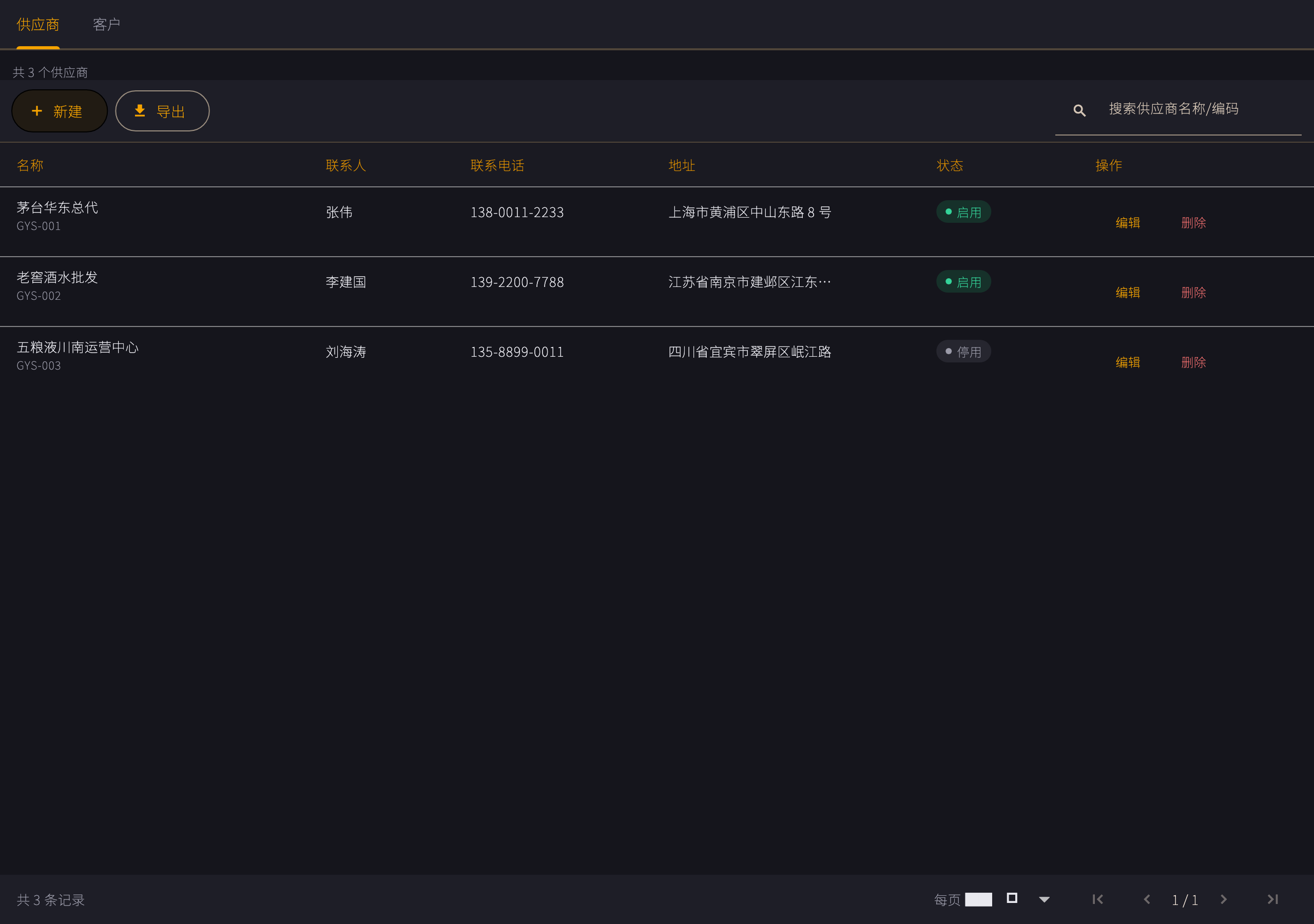Image resolution: width=1314 pixels, height=924 pixels.
Task: Click contact name 张伟
Action: coord(339,213)
